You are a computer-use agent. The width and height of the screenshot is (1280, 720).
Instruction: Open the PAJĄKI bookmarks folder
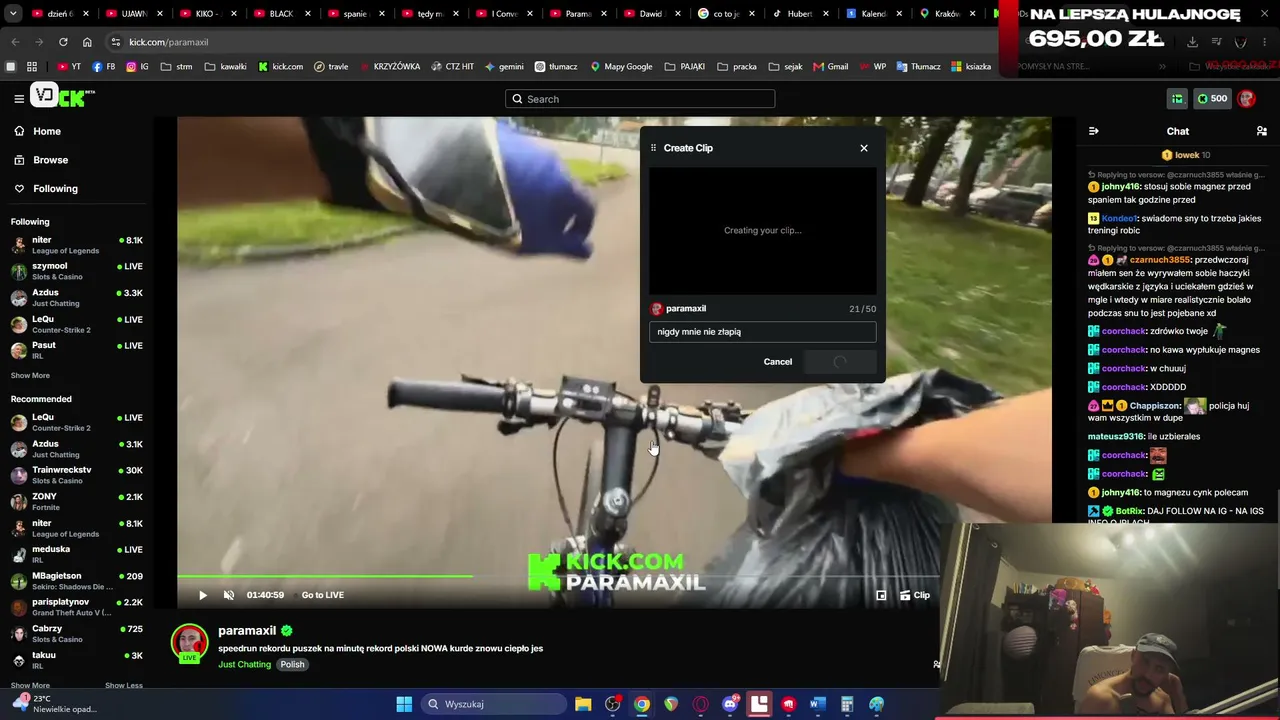tap(684, 67)
